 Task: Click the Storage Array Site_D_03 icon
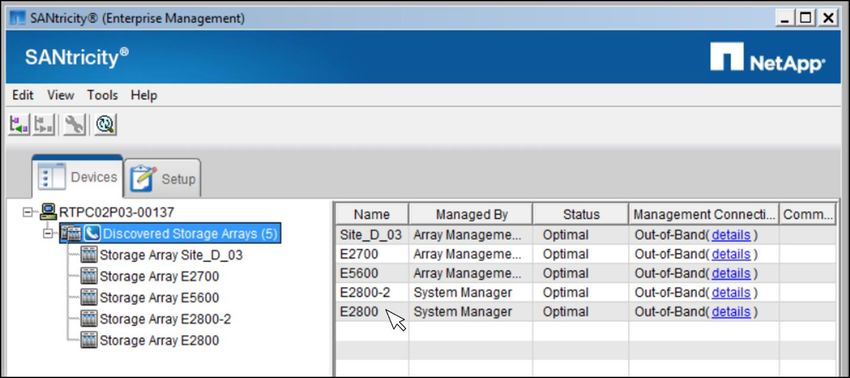coord(88,255)
